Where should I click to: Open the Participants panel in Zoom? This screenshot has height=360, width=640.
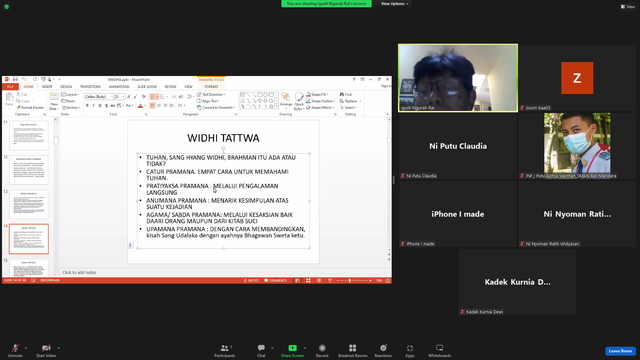click(224, 351)
